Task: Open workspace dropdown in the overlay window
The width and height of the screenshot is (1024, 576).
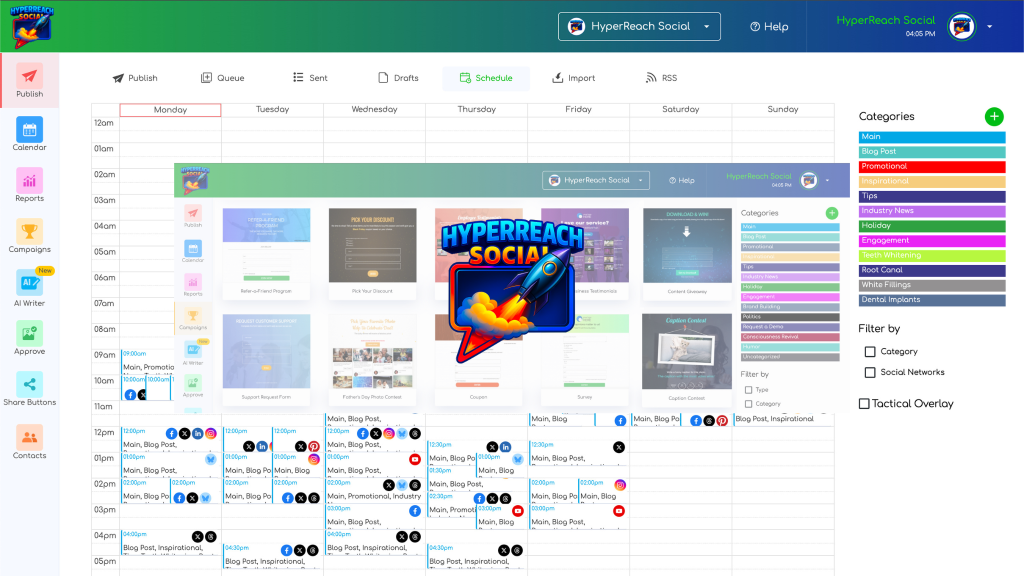Action: (x=596, y=180)
